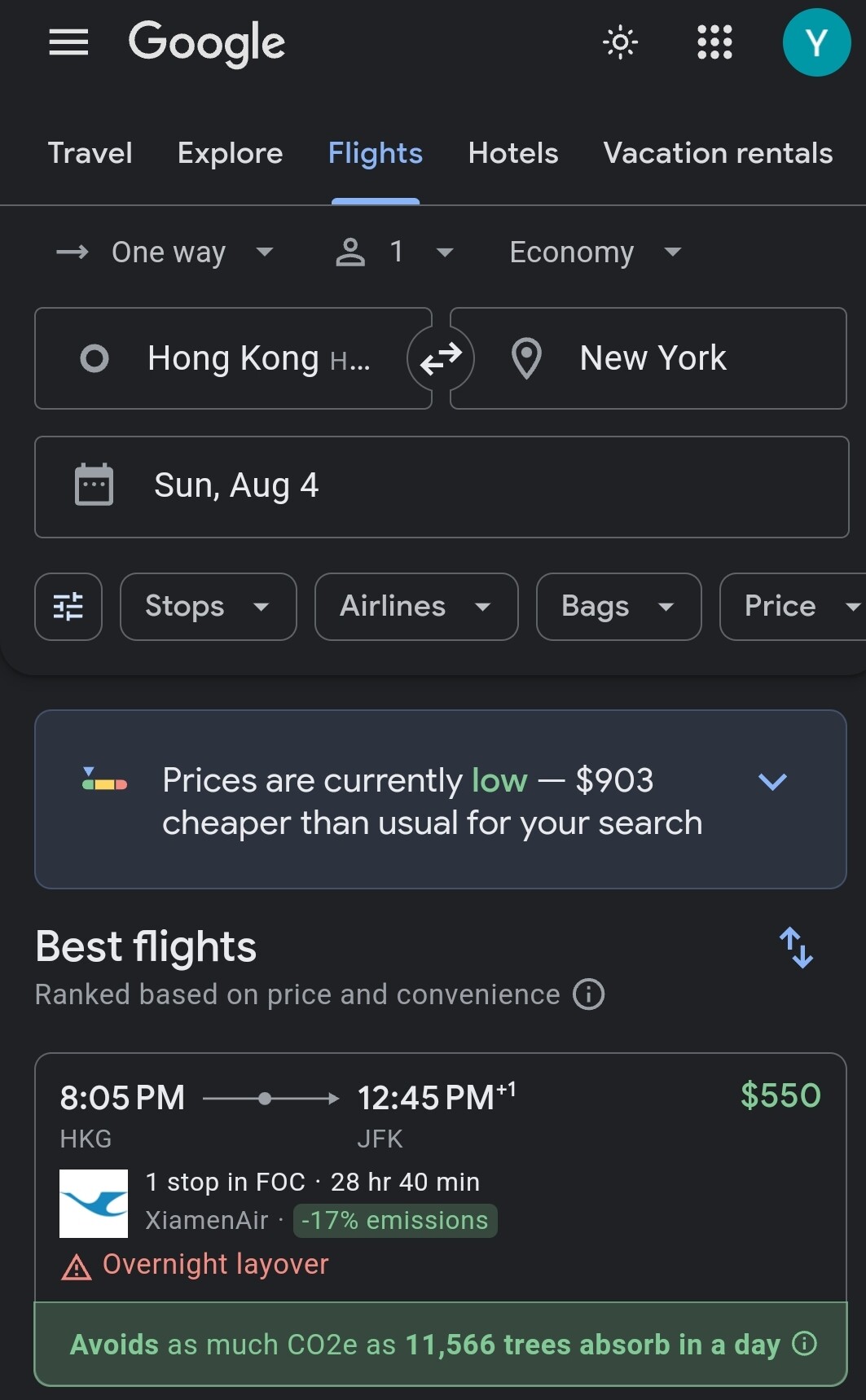Open Economy cabin class dropdown

[595, 252]
